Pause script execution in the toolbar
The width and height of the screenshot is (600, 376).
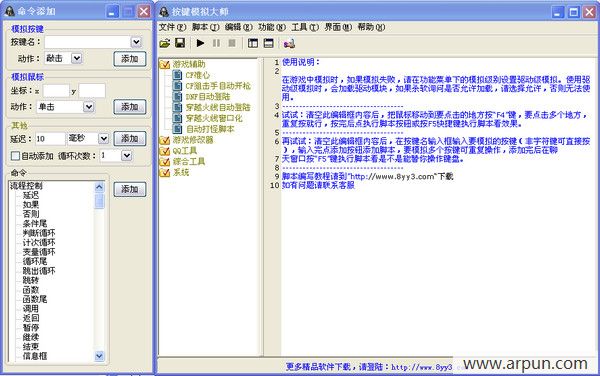point(216,43)
